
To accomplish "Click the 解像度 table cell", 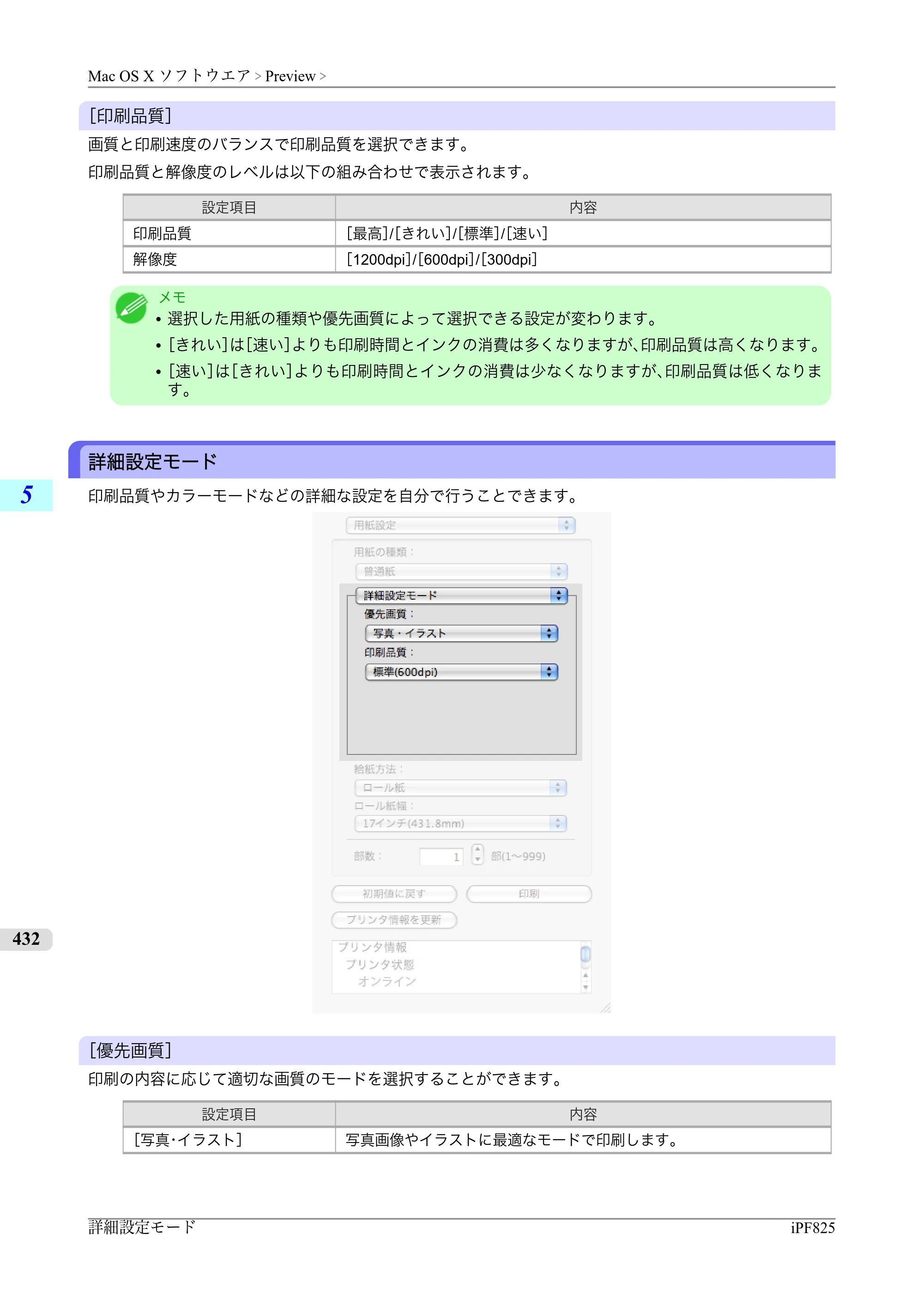I will tap(229, 260).
